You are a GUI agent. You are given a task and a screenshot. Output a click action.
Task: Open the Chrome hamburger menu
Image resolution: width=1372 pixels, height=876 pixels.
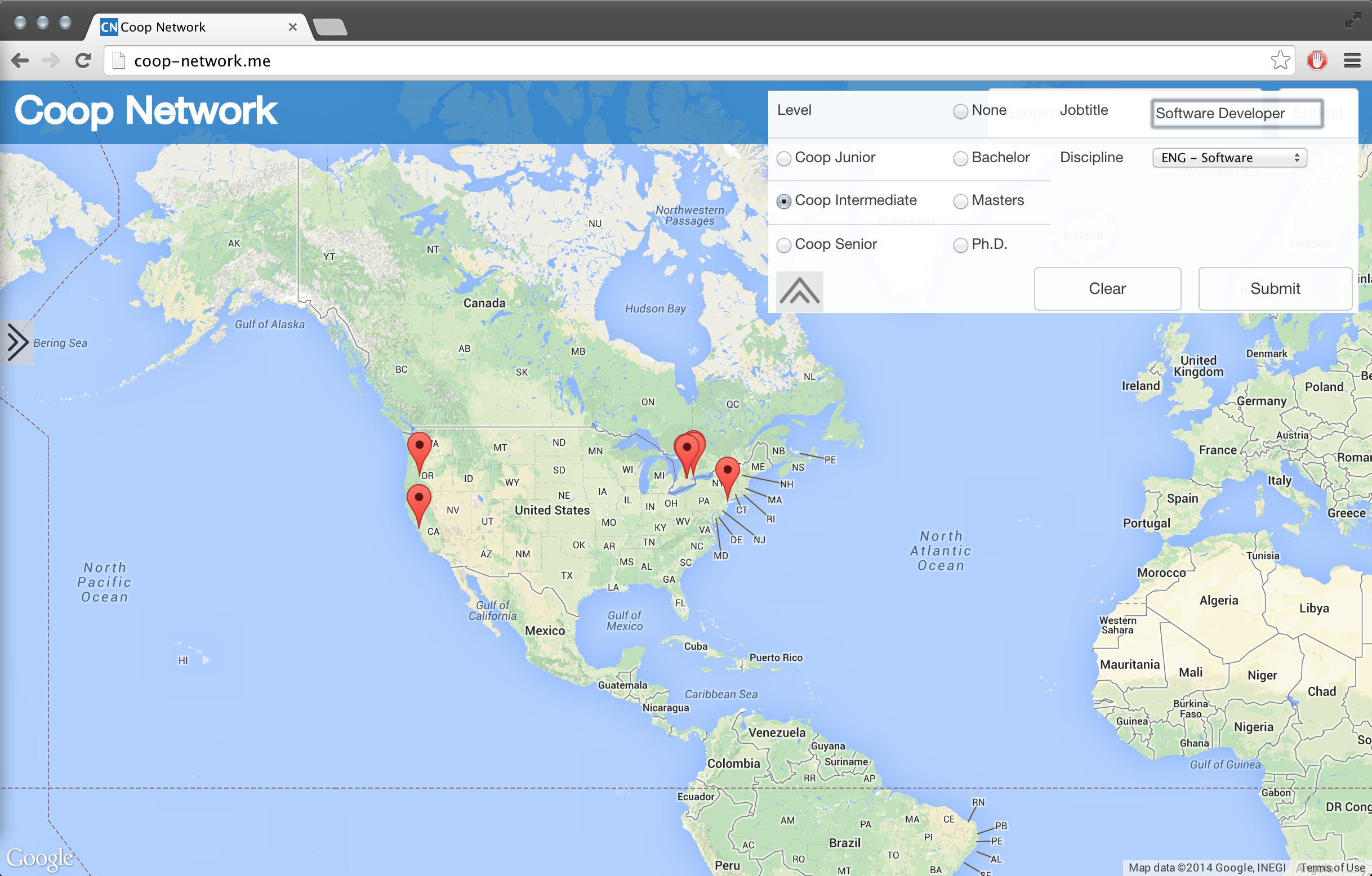pyautogui.click(x=1352, y=60)
